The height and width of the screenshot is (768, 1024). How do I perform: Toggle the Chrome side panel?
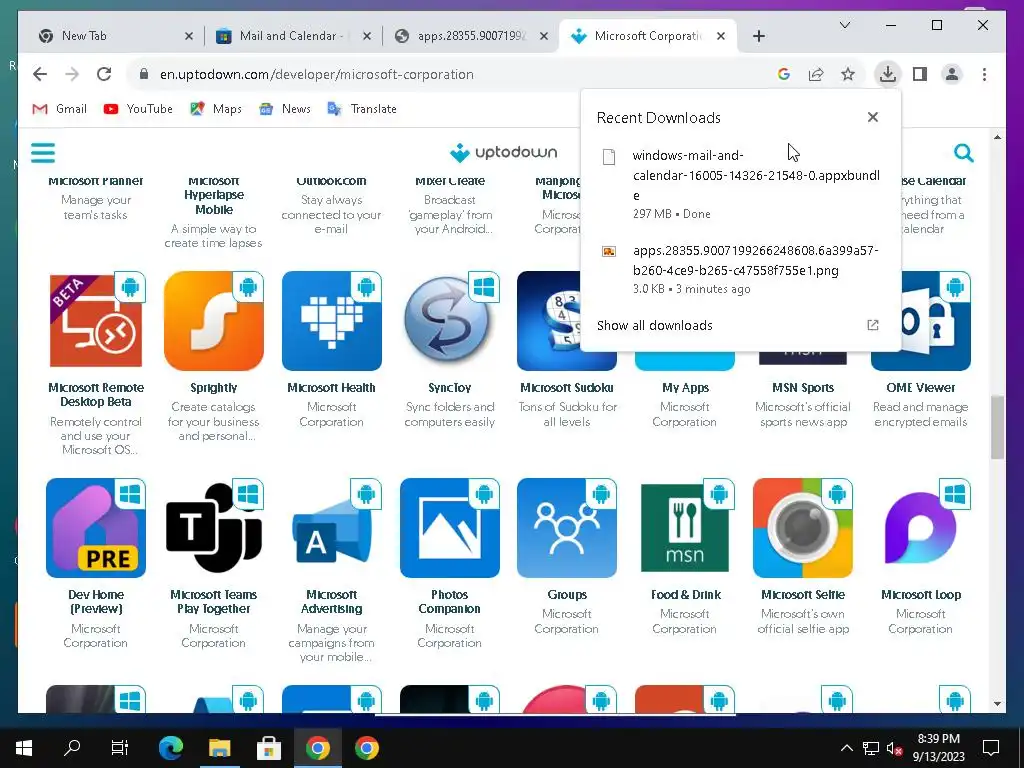tap(920, 74)
